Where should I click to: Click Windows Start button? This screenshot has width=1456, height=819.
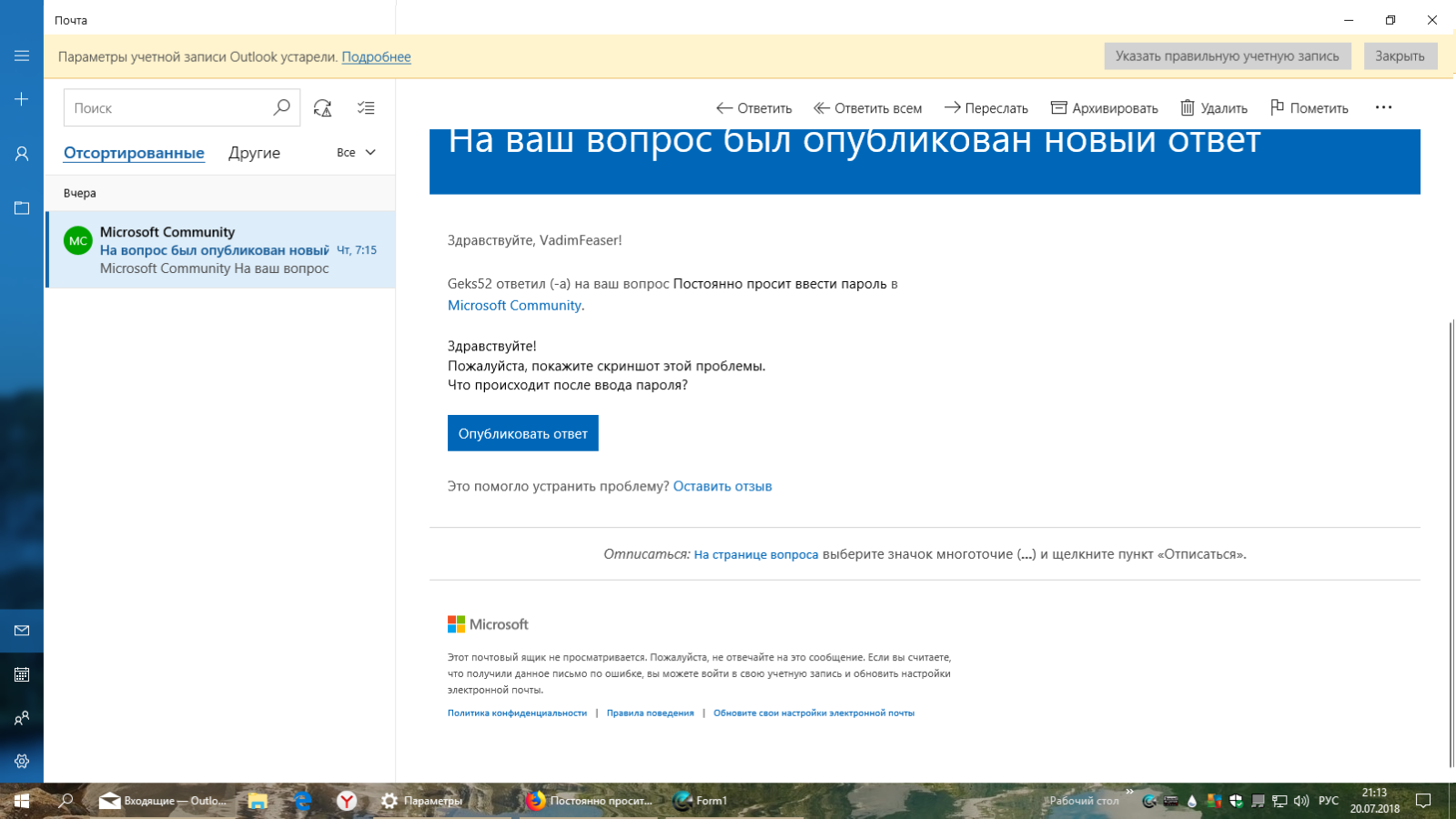(x=22, y=801)
